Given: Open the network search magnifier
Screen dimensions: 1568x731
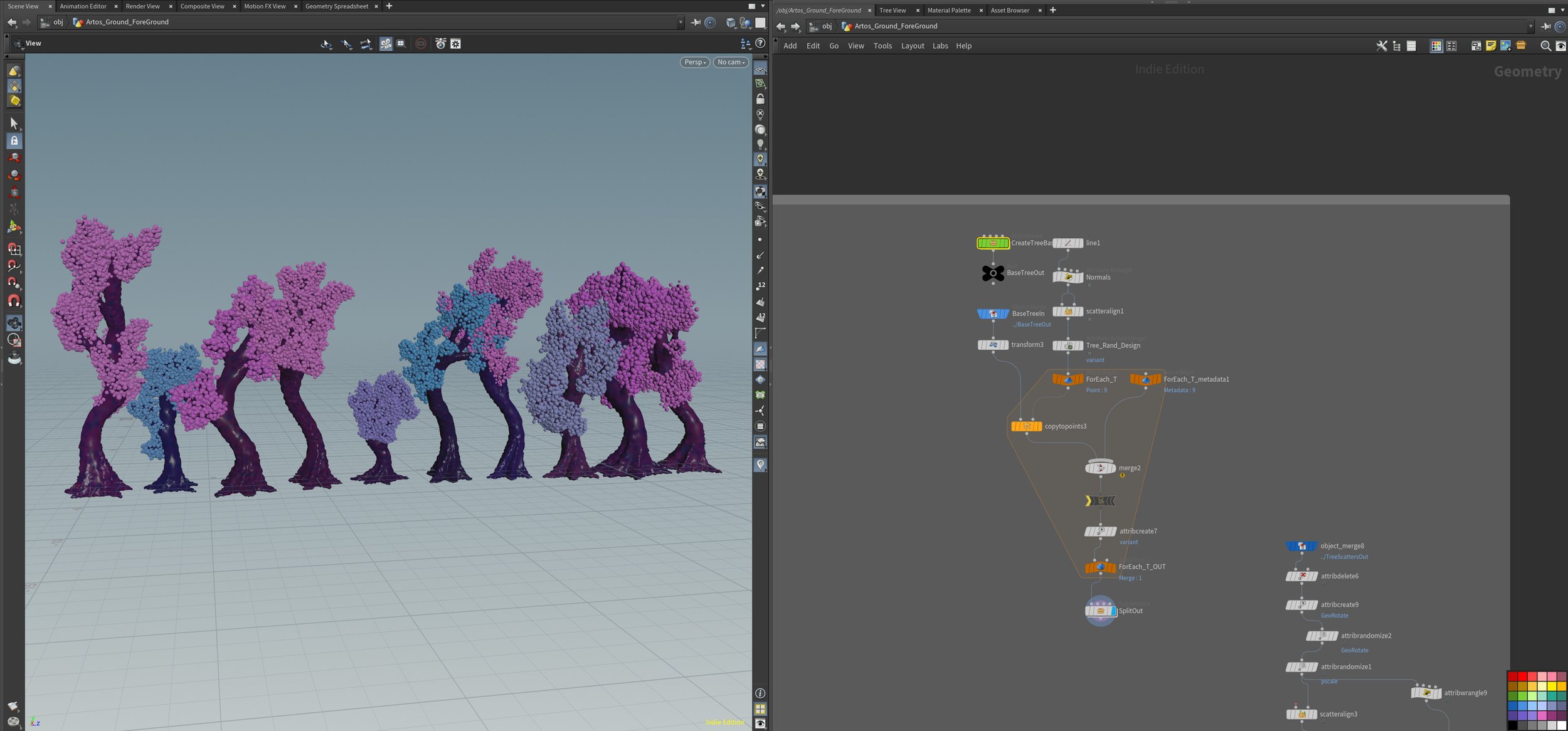Looking at the screenshot, I should click(x=1545, y=46).
